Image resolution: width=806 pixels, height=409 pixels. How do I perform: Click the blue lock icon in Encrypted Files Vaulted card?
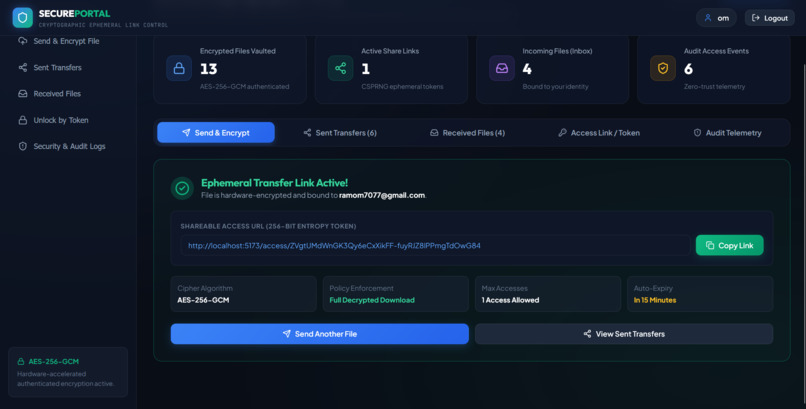coord(179,68)
